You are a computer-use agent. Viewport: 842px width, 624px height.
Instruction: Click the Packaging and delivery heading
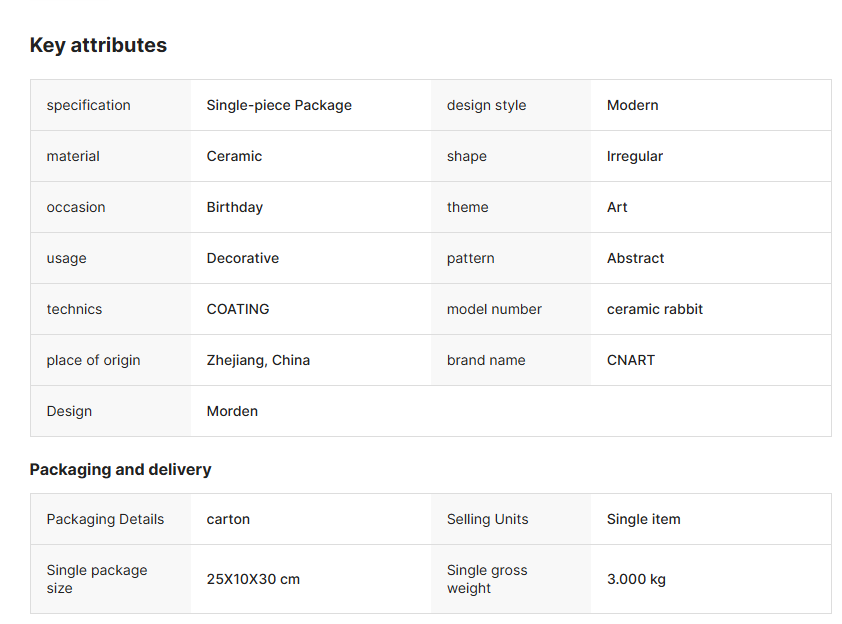(120, 469)
